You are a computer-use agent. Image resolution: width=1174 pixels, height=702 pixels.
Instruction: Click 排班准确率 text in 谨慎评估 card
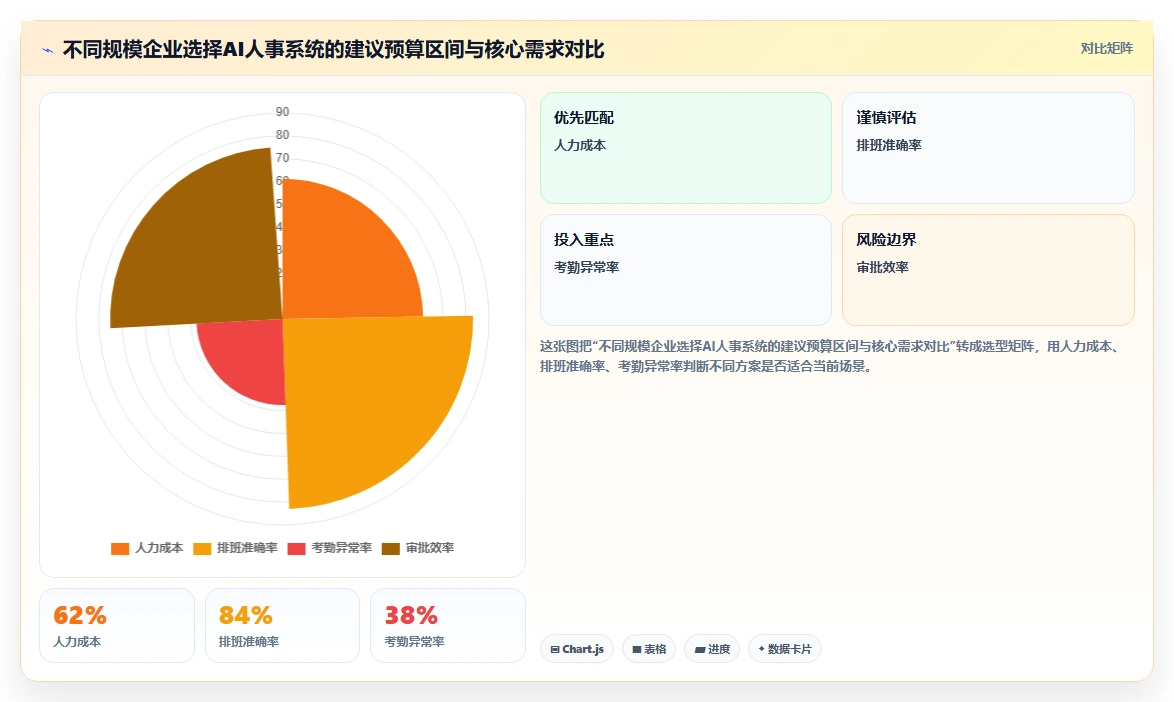click(x=889, y=145)
